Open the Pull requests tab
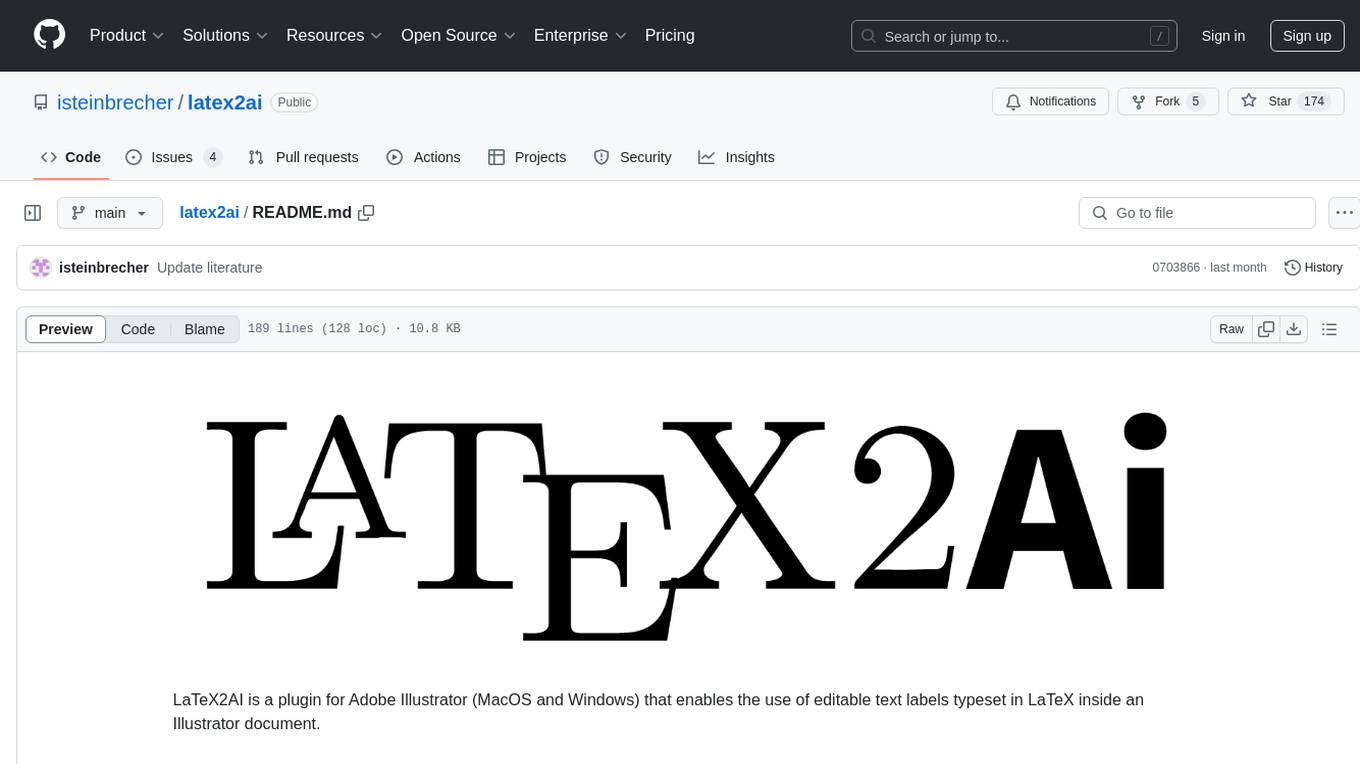 tap(303, 157)
